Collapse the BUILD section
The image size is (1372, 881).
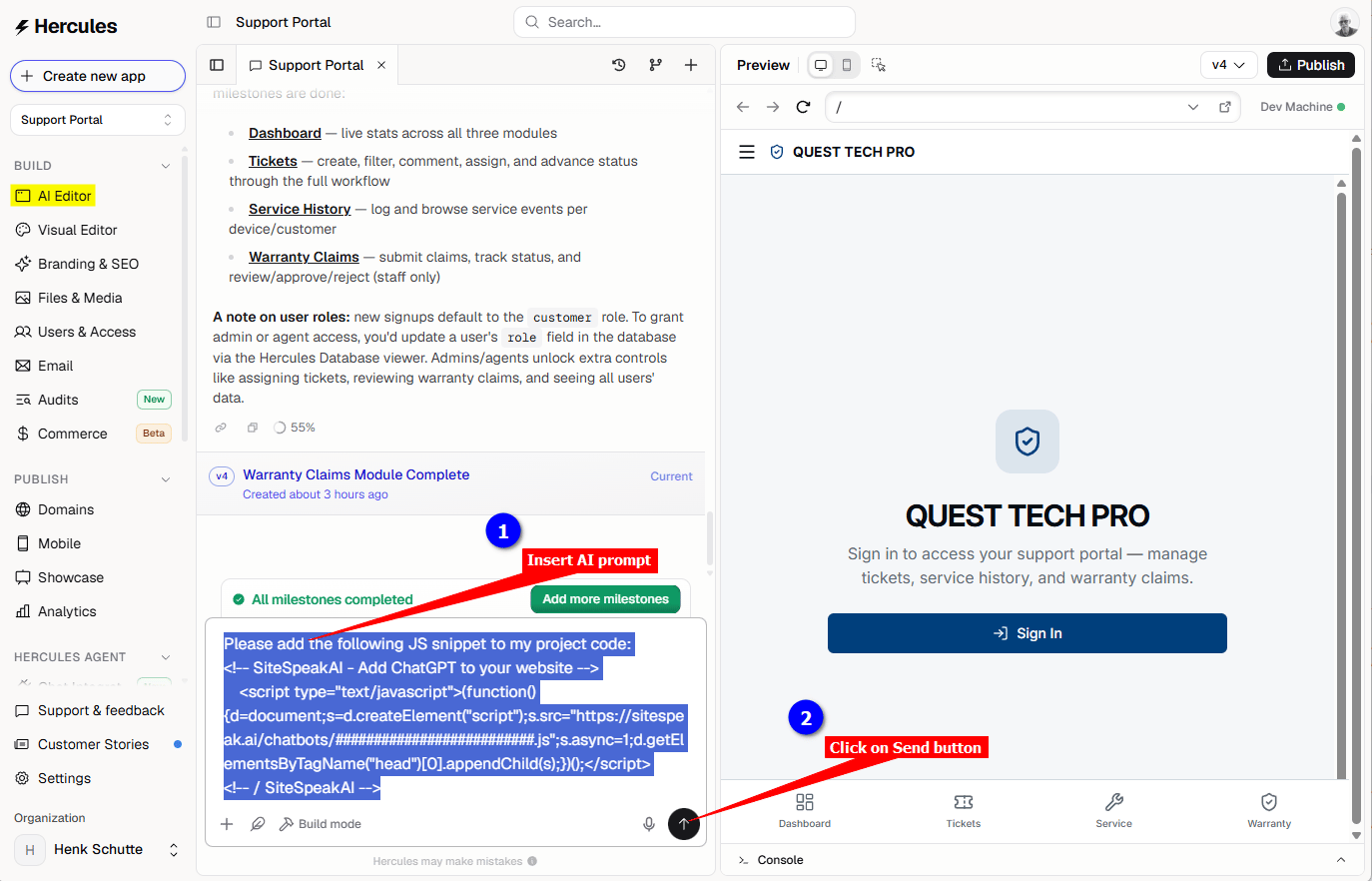point(166,166)
